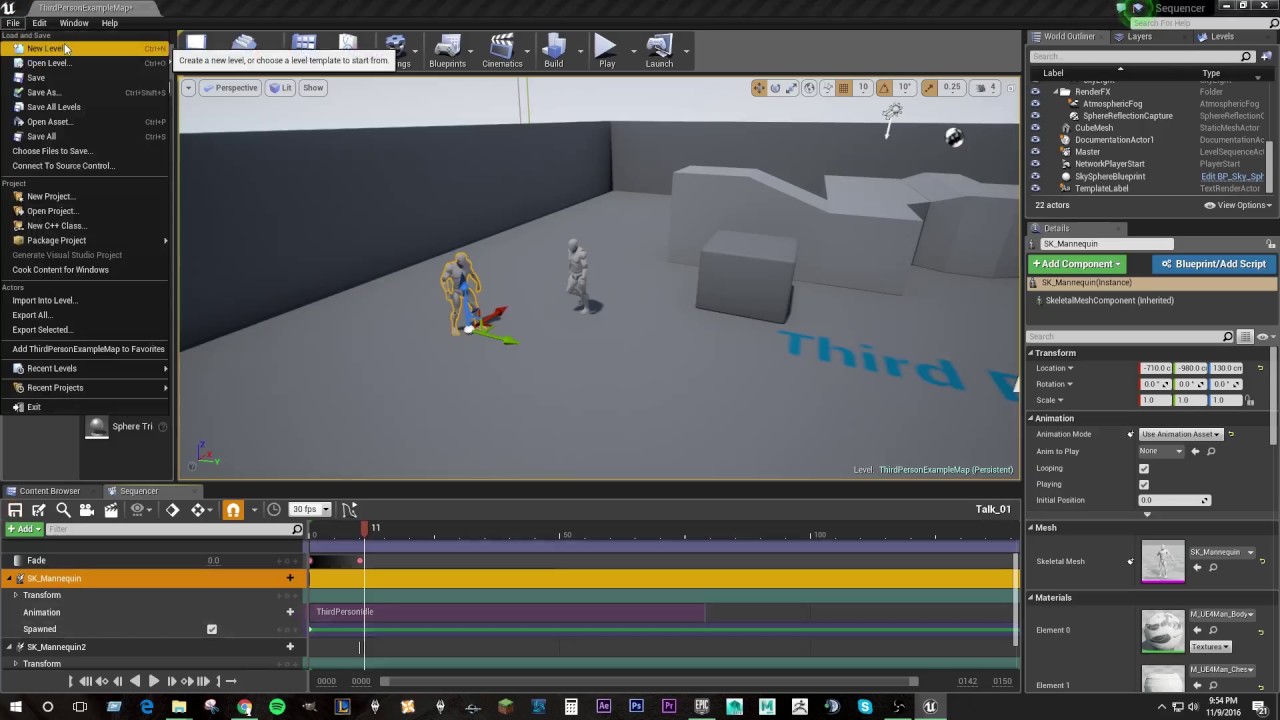The image size is (1280, 720).
Task: Select the rotate gizmo tool in viewport
Action: click(x=775, y=88)
